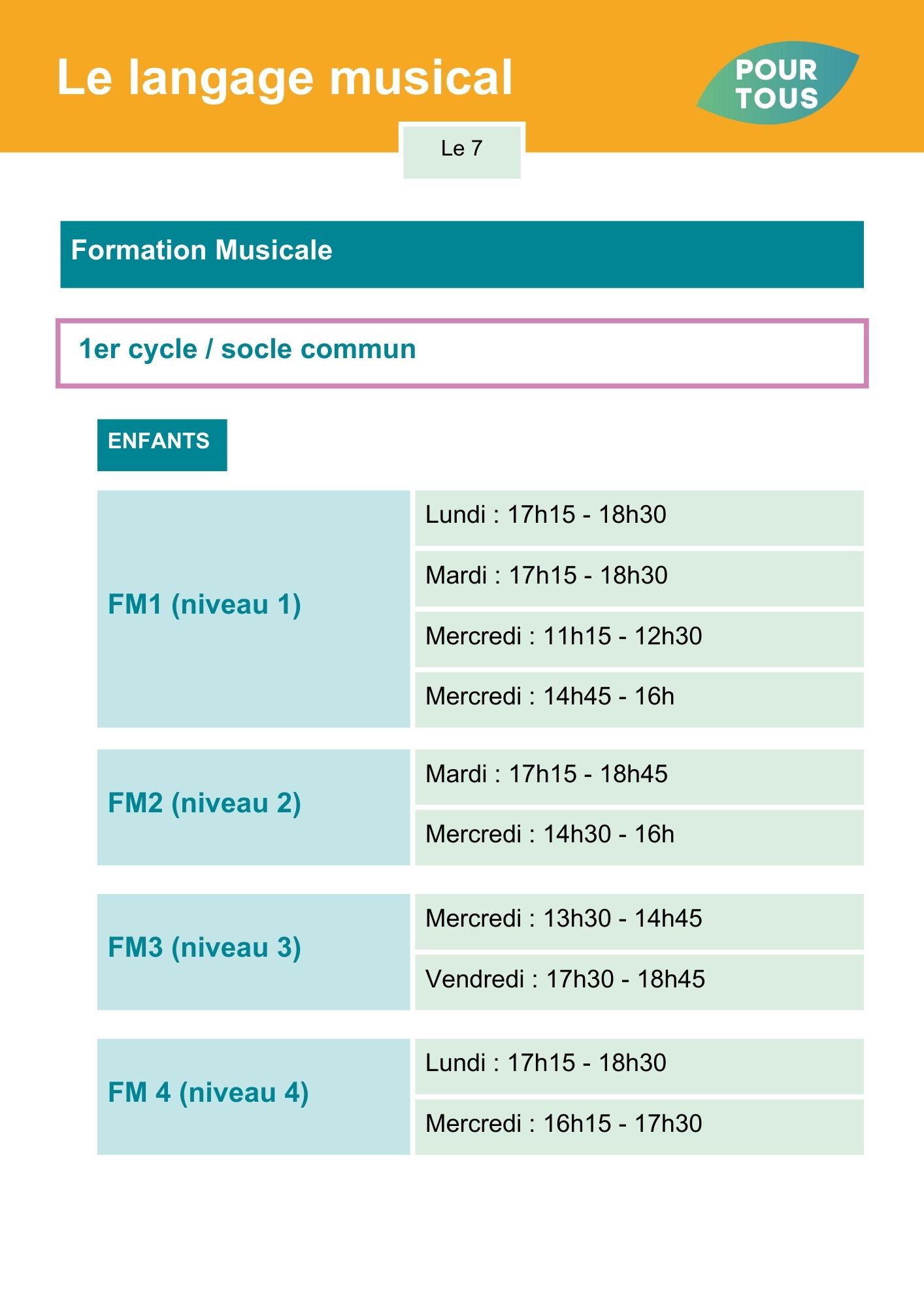Screen dimensions: 924x1307
Task: Click Mercredi 11h15 - 12h30 slot
Action: pyautogui.click(x=639, y=639)
